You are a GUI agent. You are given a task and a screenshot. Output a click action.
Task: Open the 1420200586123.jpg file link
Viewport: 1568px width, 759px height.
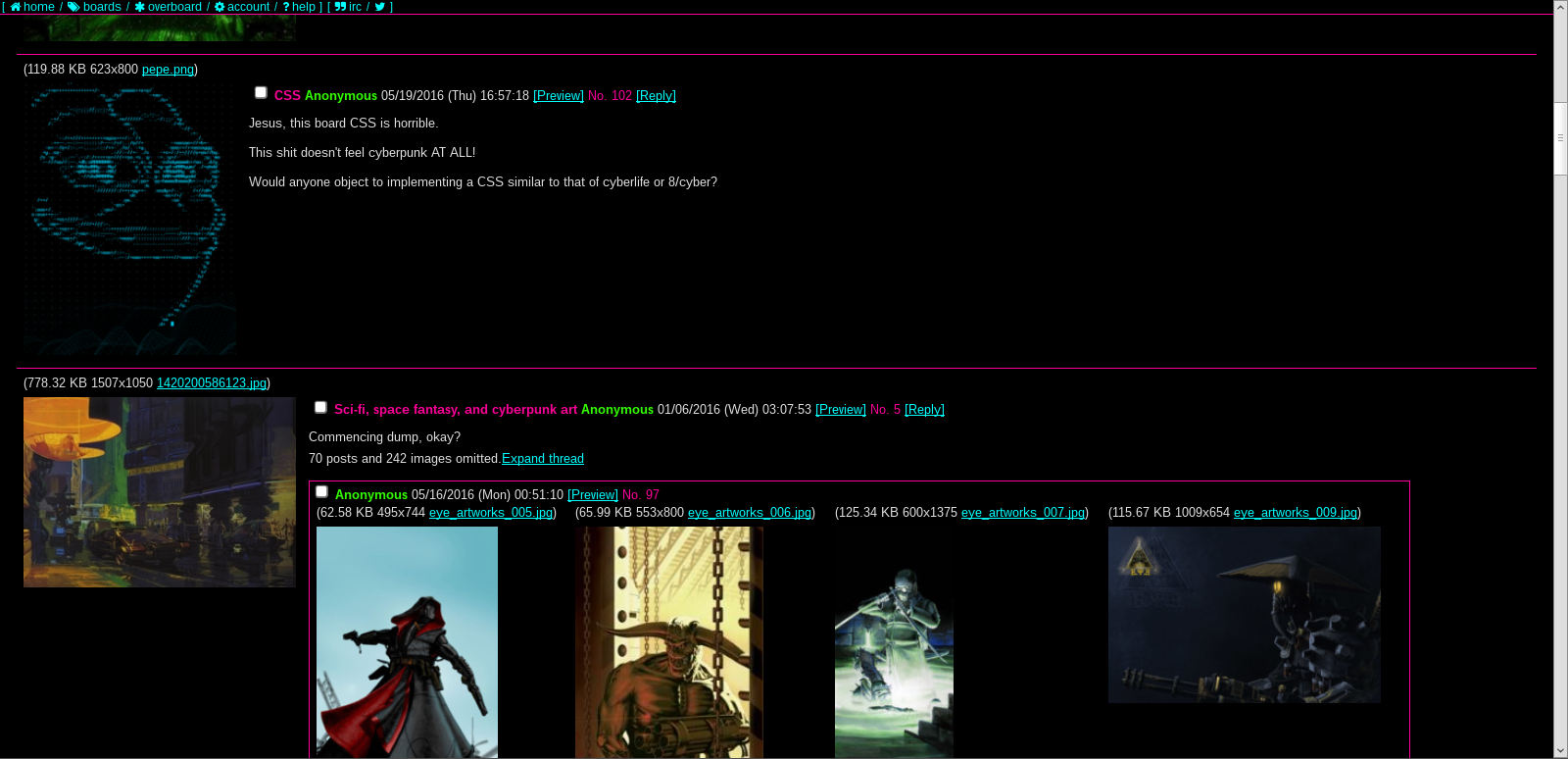tap(212, 383)
